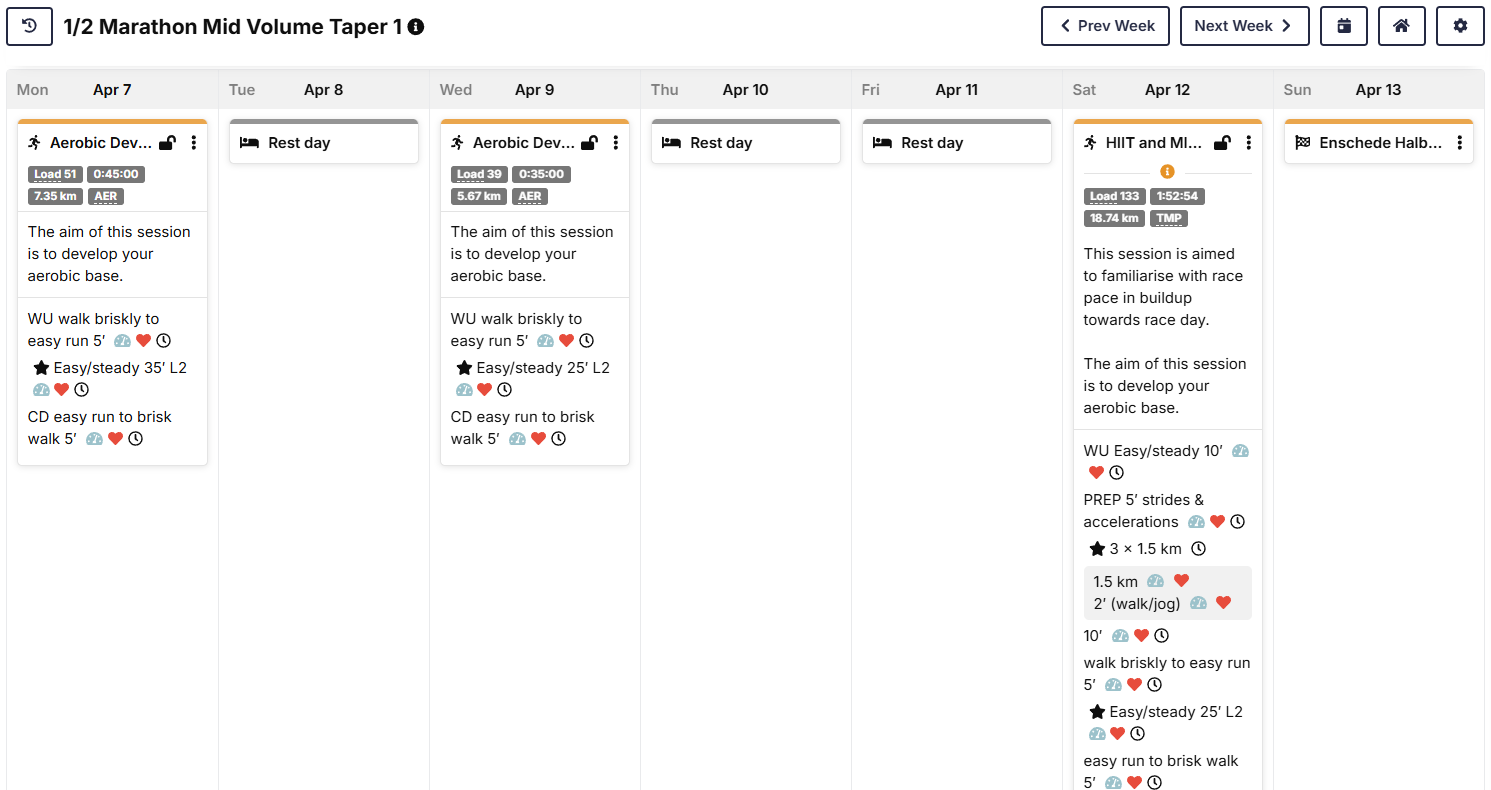Click star icon on Wednesday's Easy/steady 25′ step
Image resolution: width=1491 pixels, height=790 pixels.
[464, 368]
